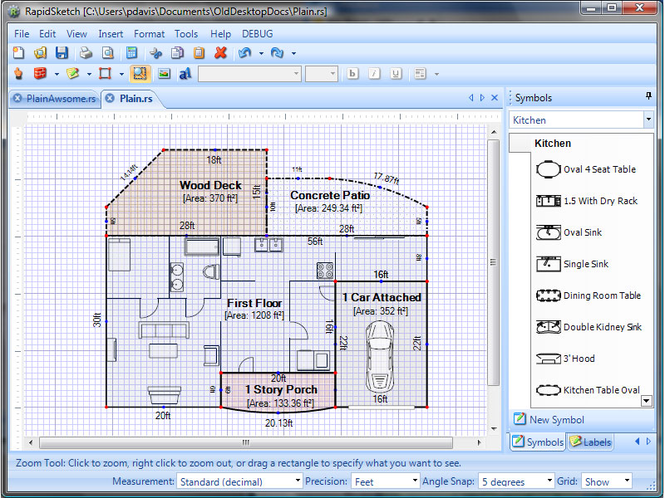665x498 pixels.
Task: Click the Undo arrow icon
Action: coord(244,53)
